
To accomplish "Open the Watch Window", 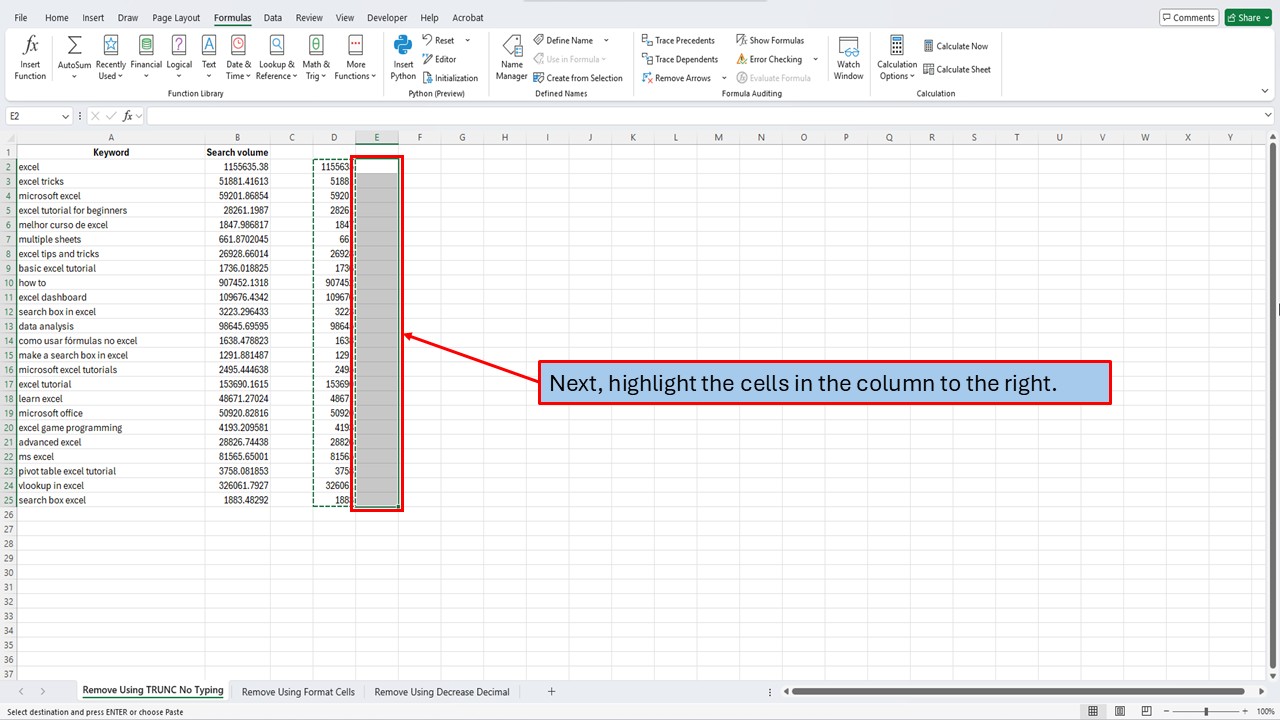I will [x=848, y=57].
